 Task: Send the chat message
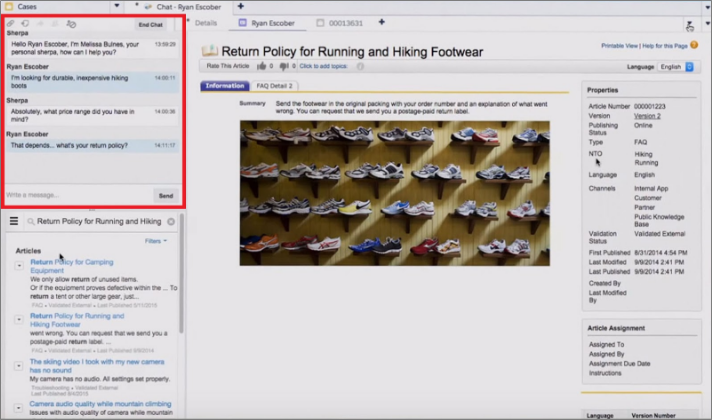[x=166, y=196]
